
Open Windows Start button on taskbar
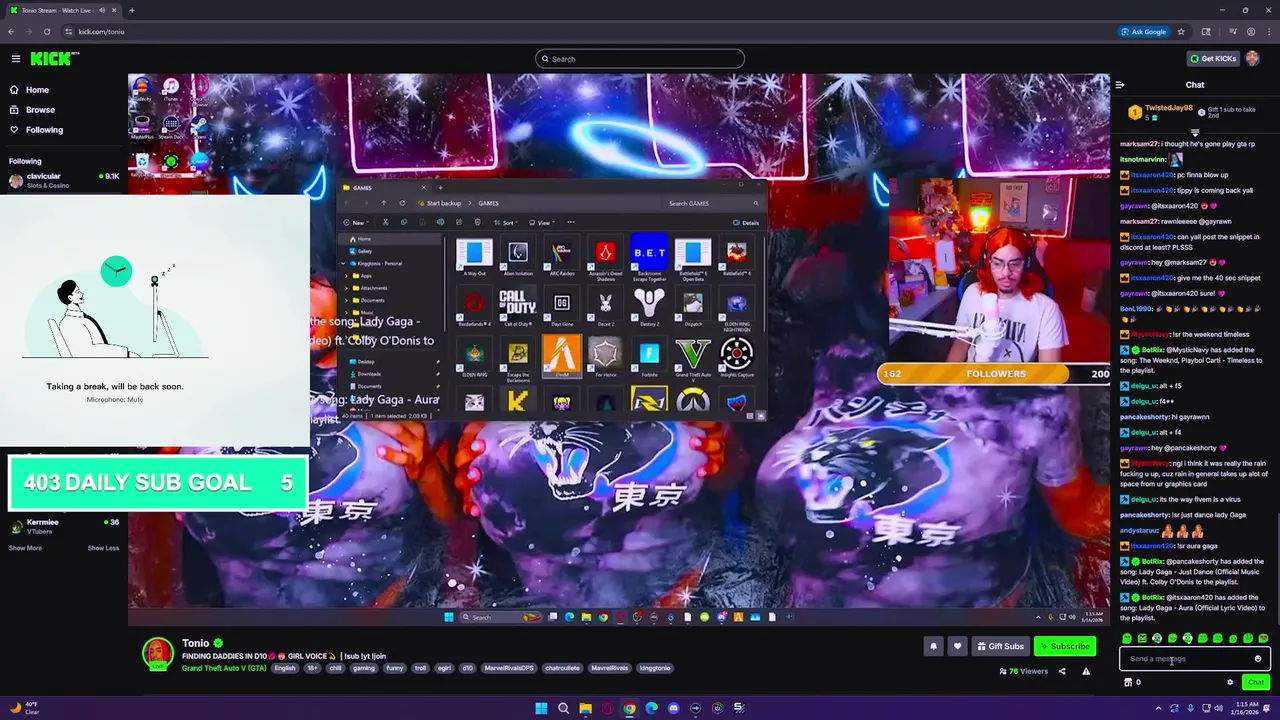pos(541,708)
